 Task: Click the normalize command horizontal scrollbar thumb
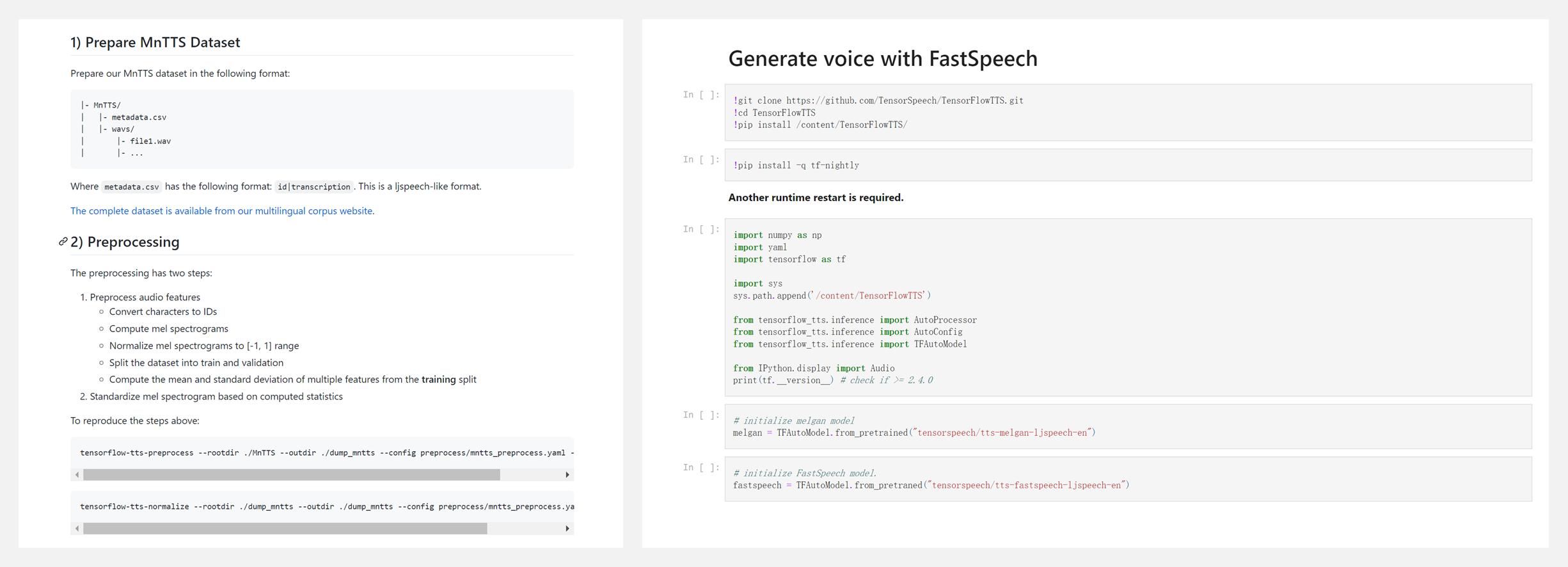tap(285, 529)
